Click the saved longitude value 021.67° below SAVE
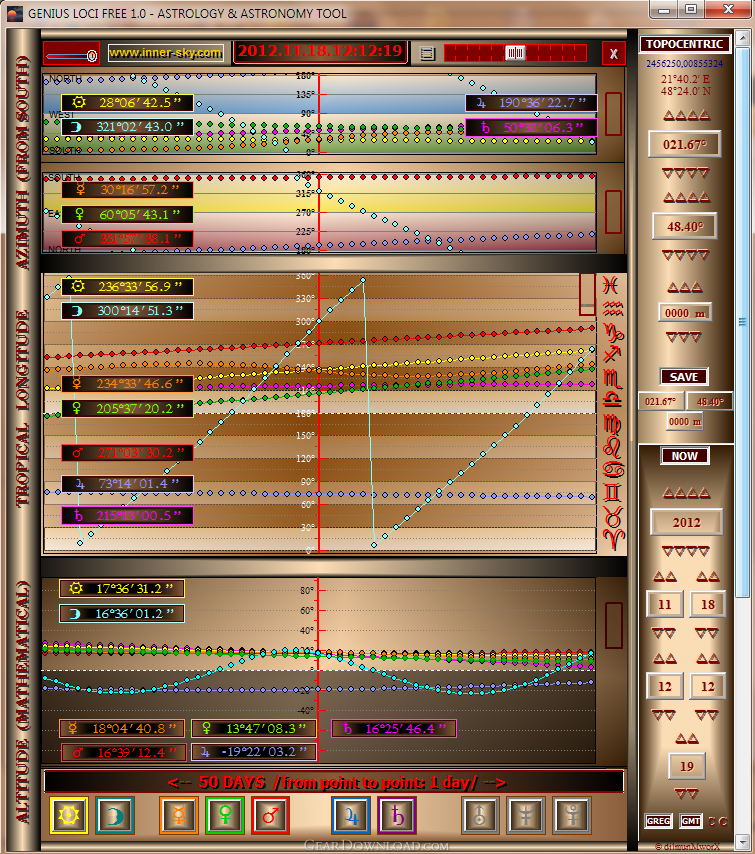 pyautogui.click(x=660, y=401)
